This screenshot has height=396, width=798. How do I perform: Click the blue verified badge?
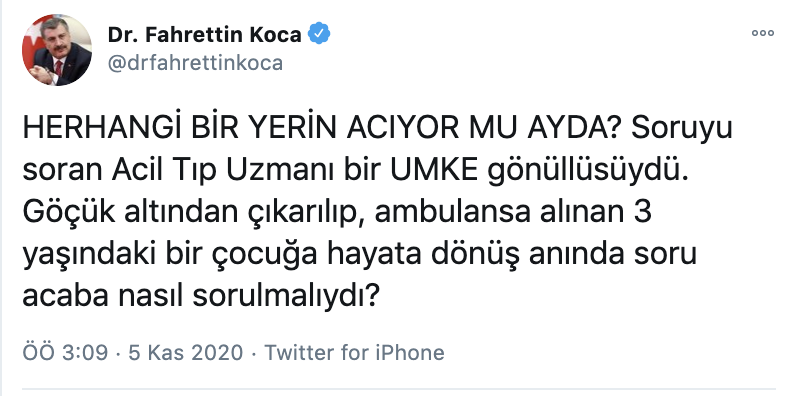click(x=320, y=34)
